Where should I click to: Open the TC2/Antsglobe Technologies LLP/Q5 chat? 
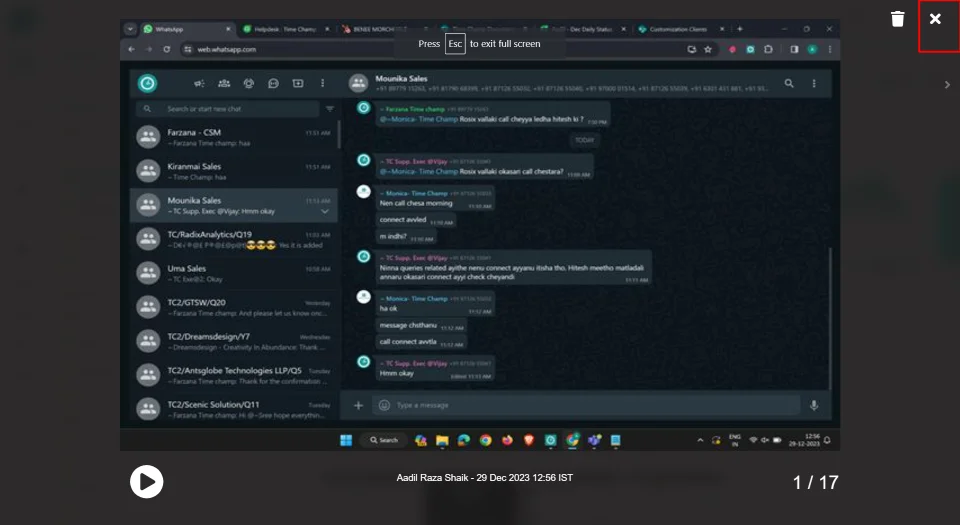click(x=234, y=375)
